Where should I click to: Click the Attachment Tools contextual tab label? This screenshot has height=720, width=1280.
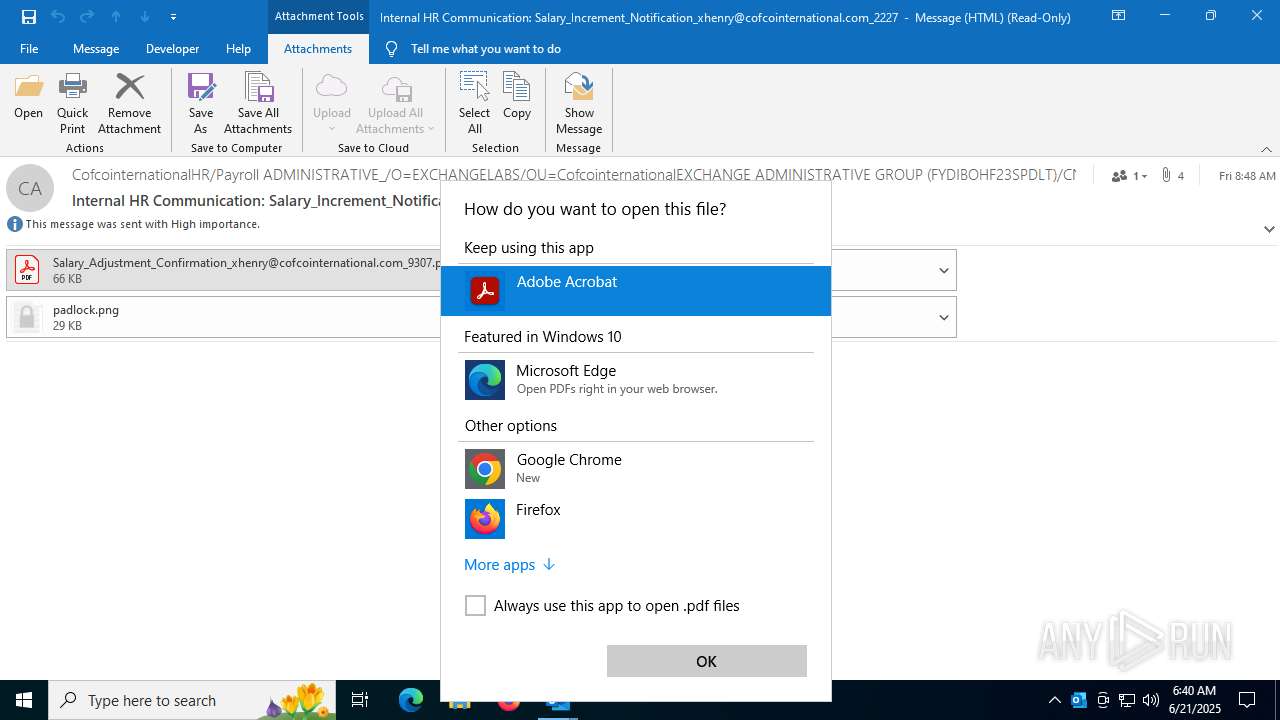pyautogui.click(x=319, y=16)
